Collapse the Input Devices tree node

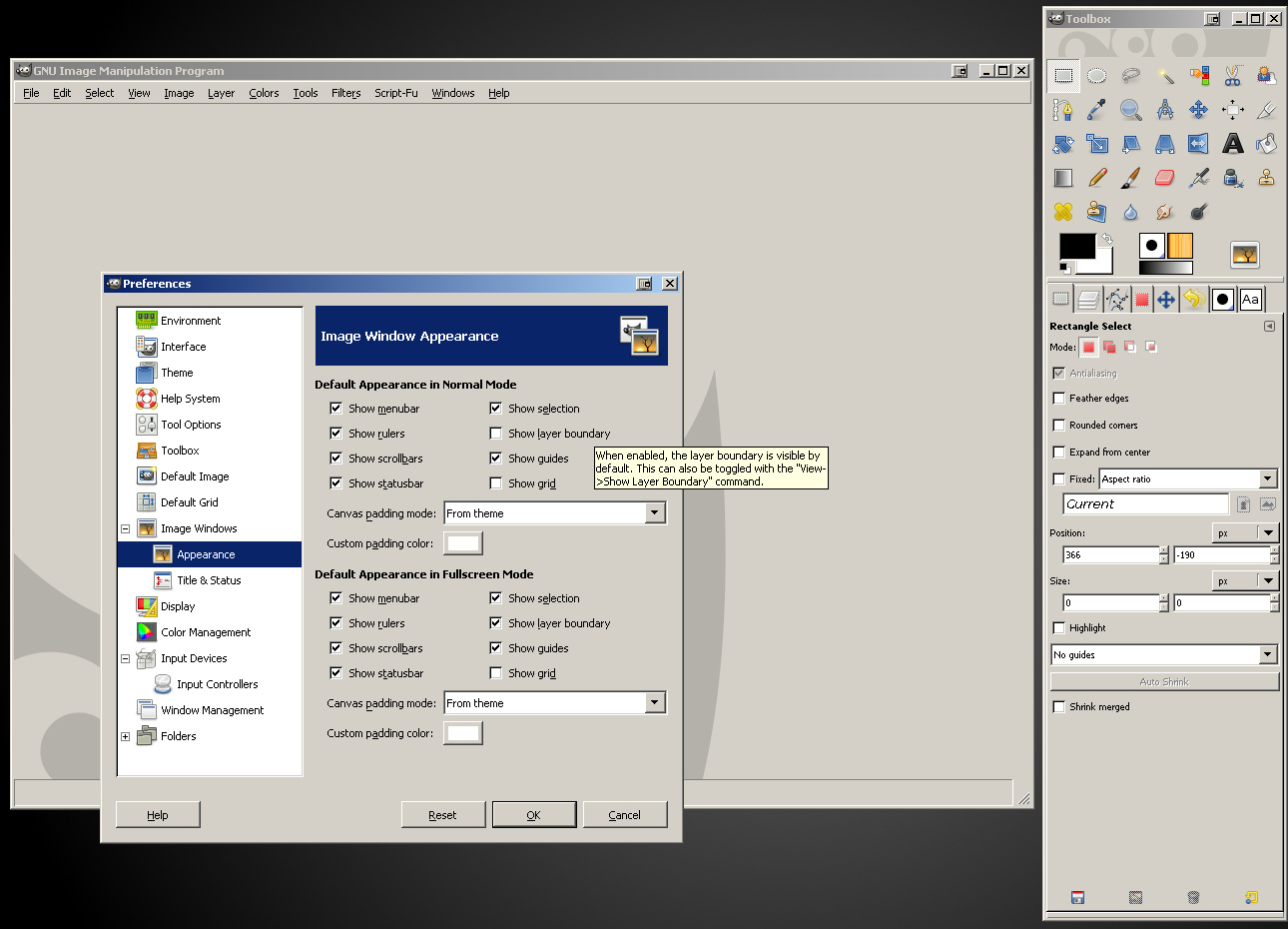pyautogui.click(x=125, y=659)
